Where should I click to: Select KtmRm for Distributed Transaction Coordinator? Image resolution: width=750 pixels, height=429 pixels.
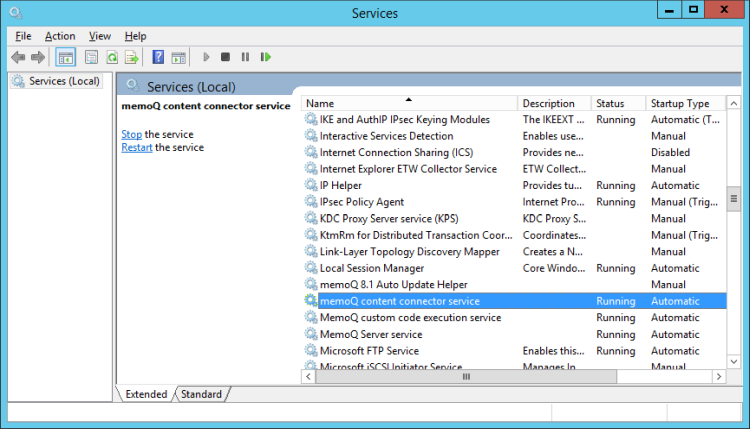pyautogui.click(x=514, y=235)
